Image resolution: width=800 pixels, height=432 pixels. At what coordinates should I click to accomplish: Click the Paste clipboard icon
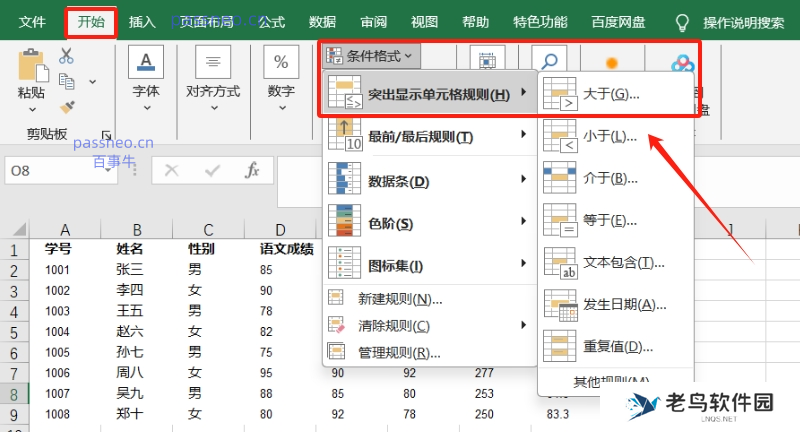pos(33,65)
